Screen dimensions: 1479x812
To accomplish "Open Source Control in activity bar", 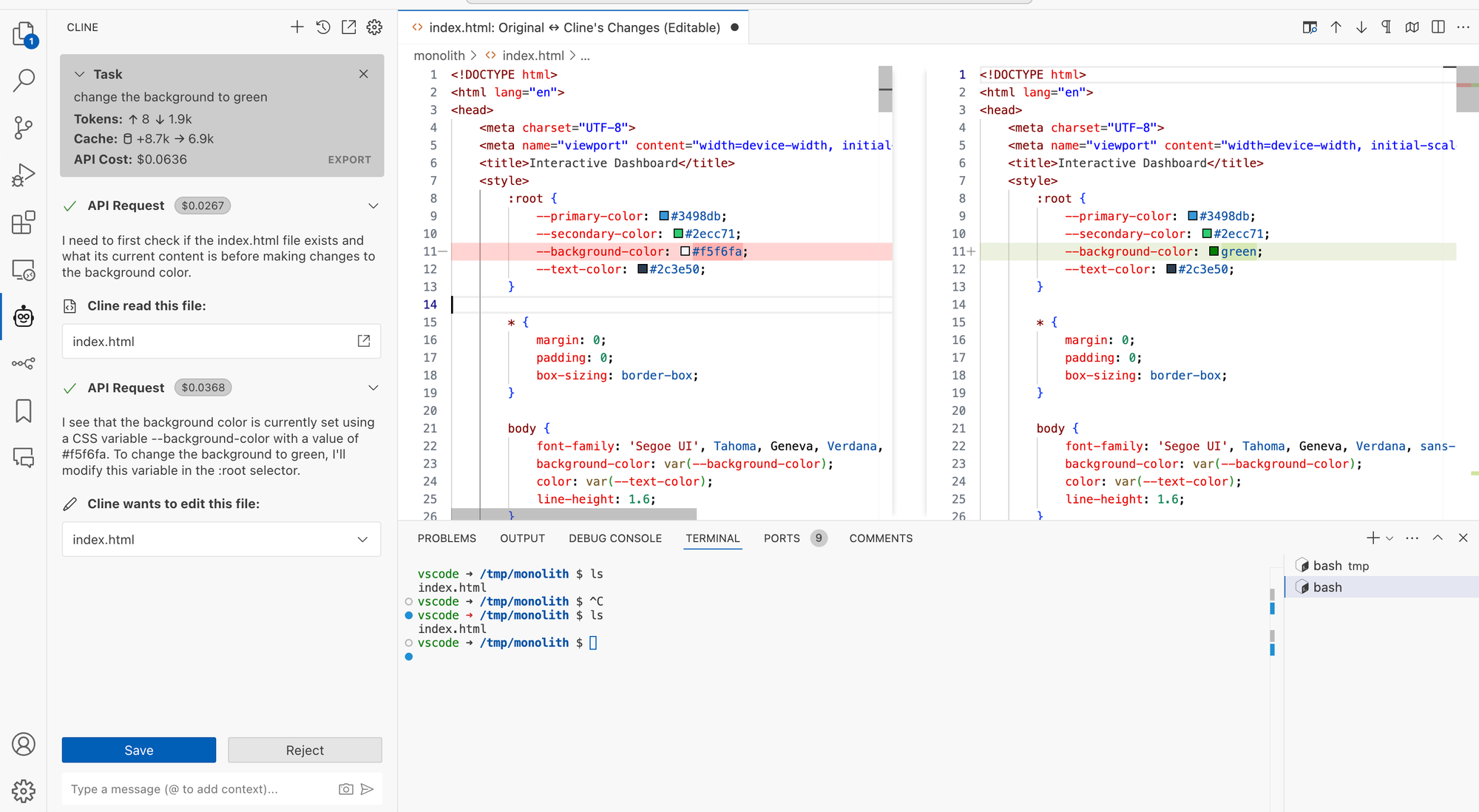I will coord(24,127).
